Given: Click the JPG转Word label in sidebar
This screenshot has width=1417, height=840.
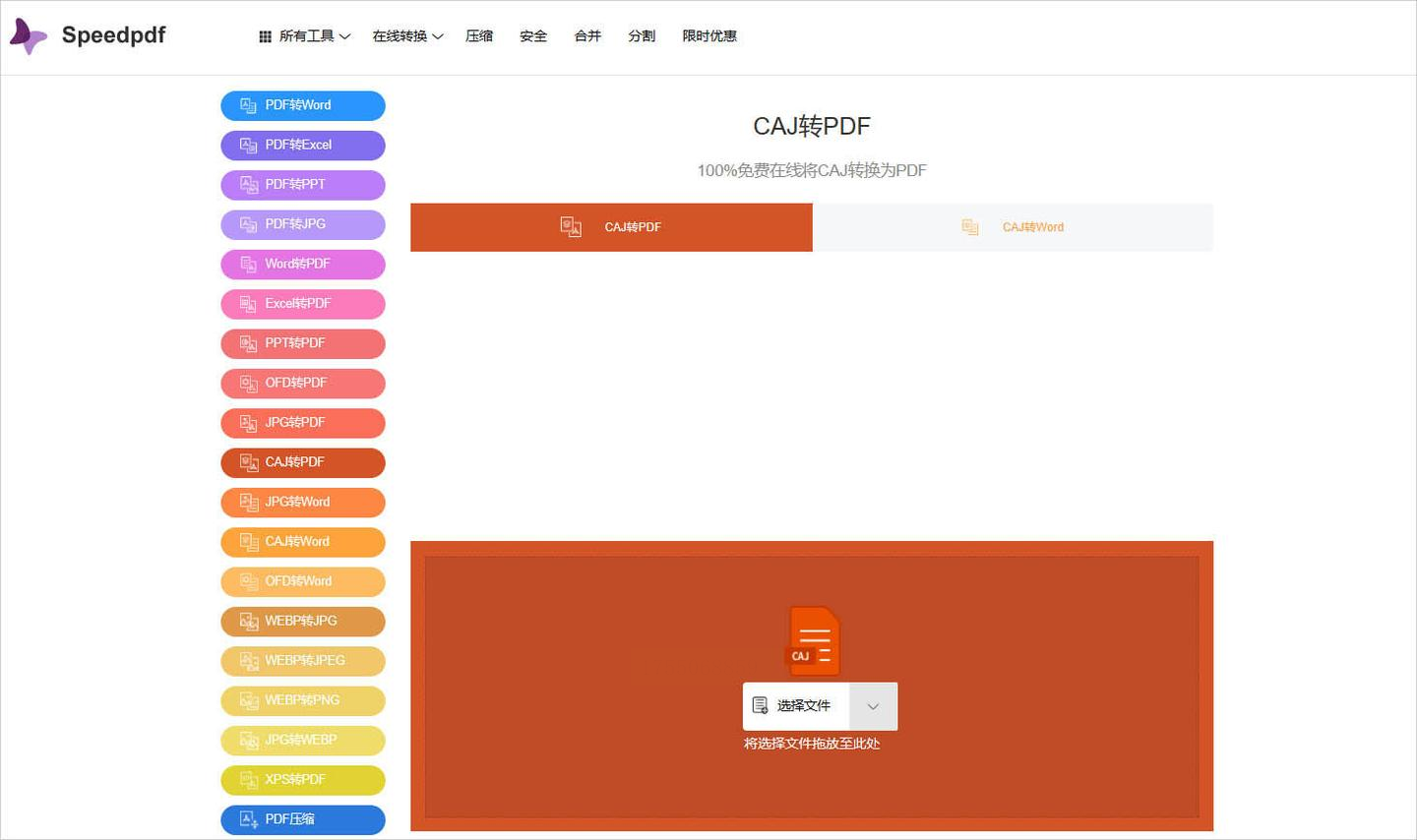Looking at the screenshot, I should coord(297,502).
